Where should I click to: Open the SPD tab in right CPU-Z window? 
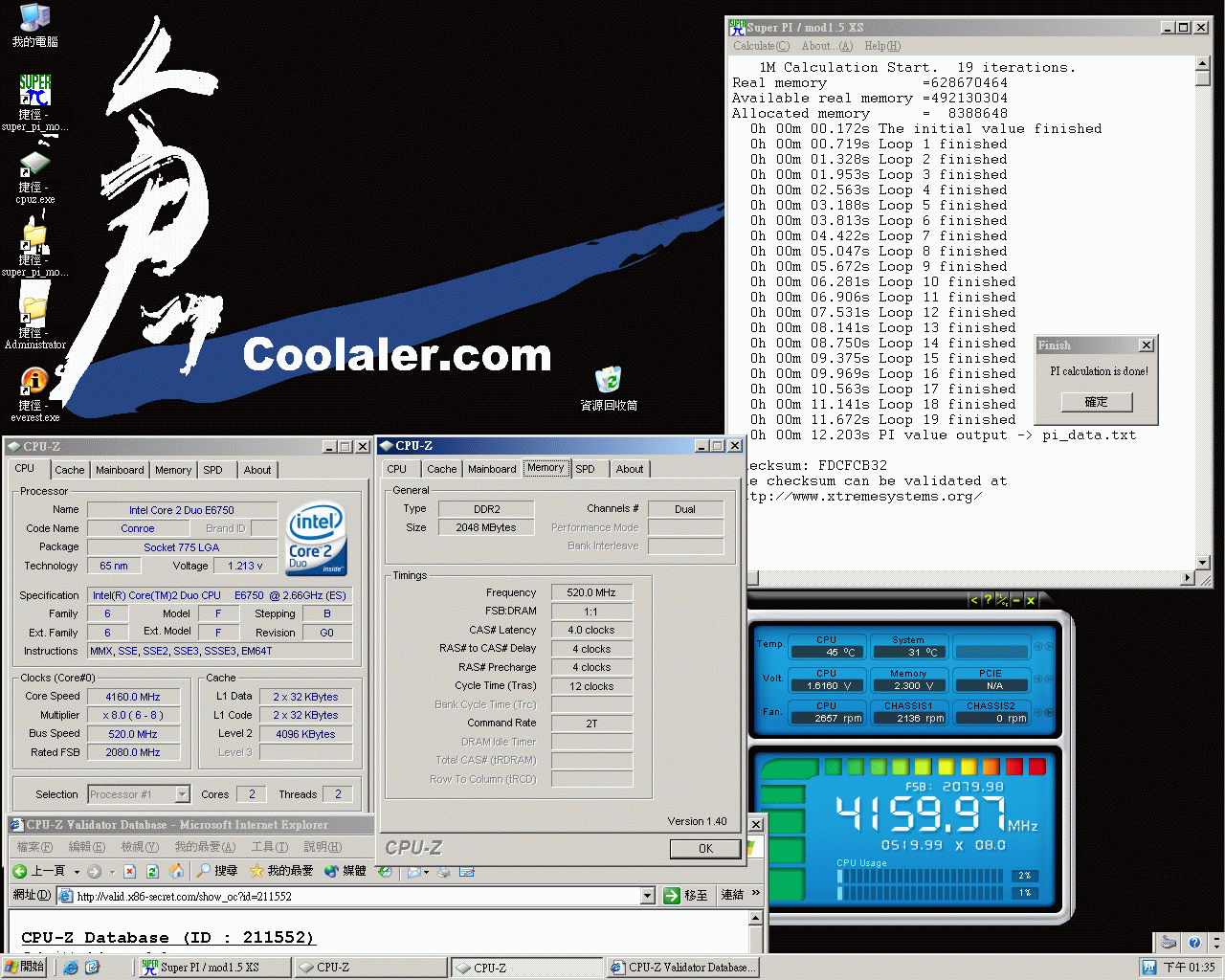(585, 469)
